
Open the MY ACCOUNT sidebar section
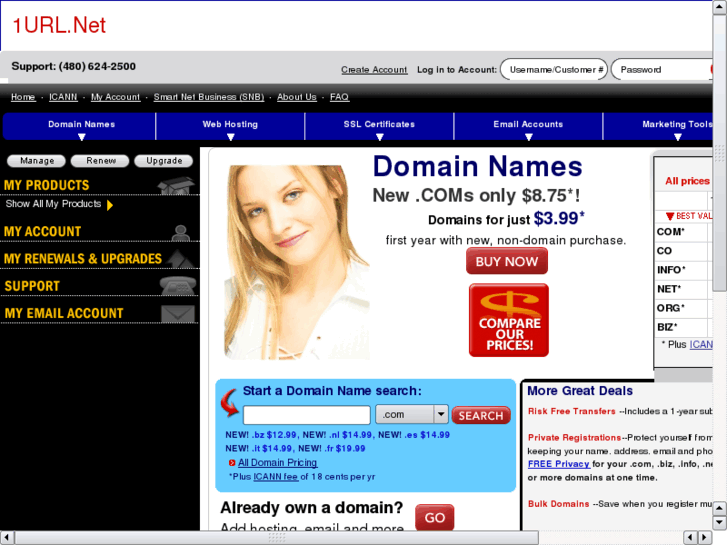point(42,231)
